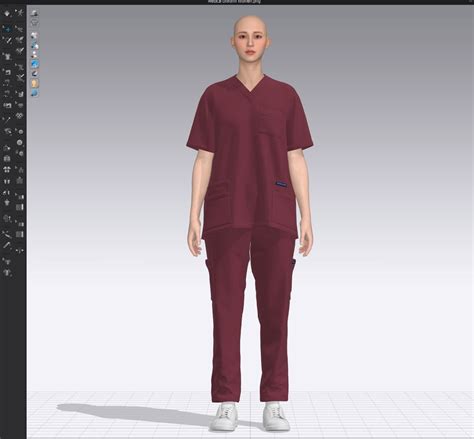The height and width of the screenshot is (439, 474).
Task: Click the navy label on the scrub top
Action: [x=282, y=183]
